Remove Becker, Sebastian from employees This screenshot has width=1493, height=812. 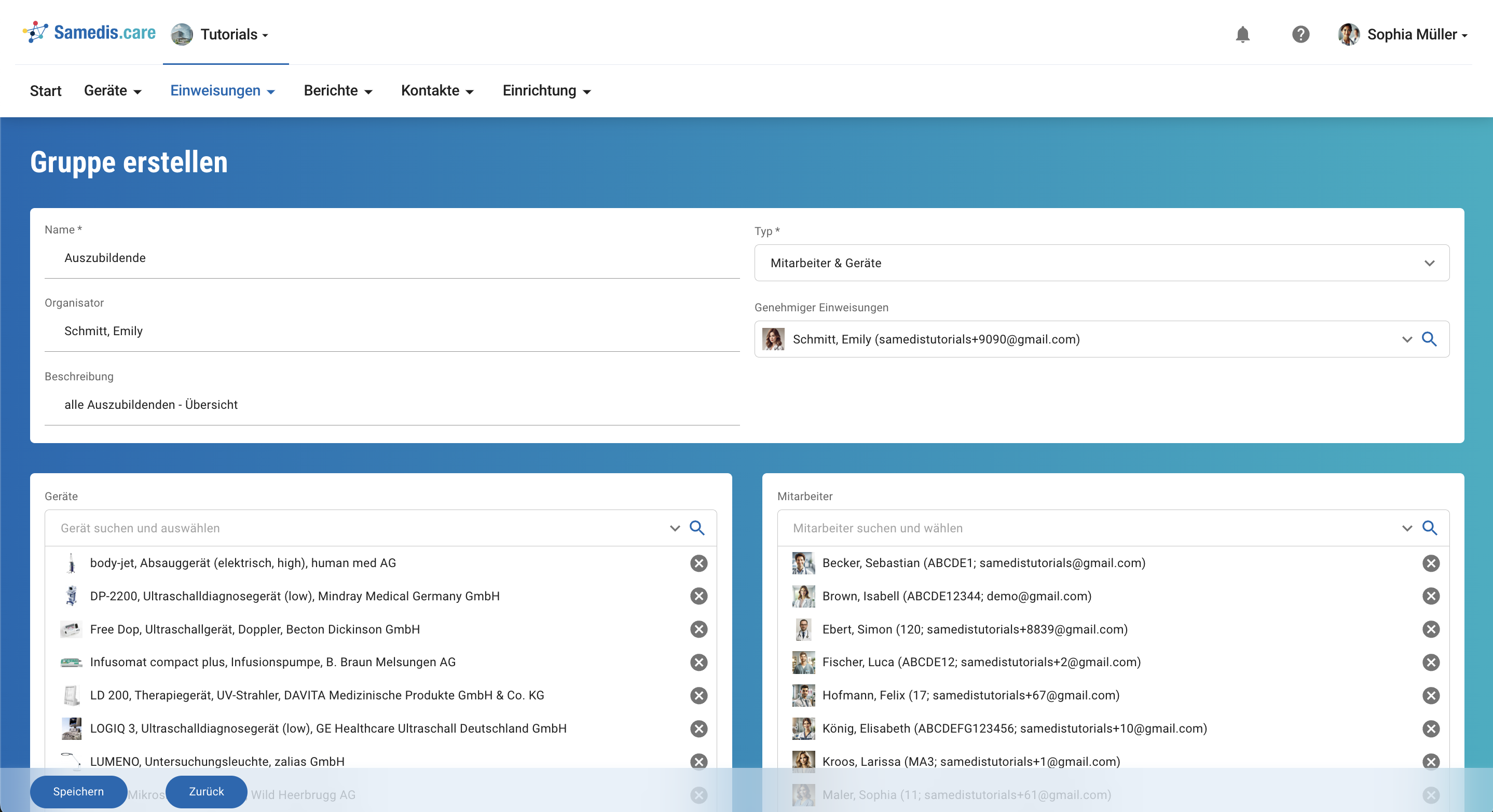click(1431, 563)
